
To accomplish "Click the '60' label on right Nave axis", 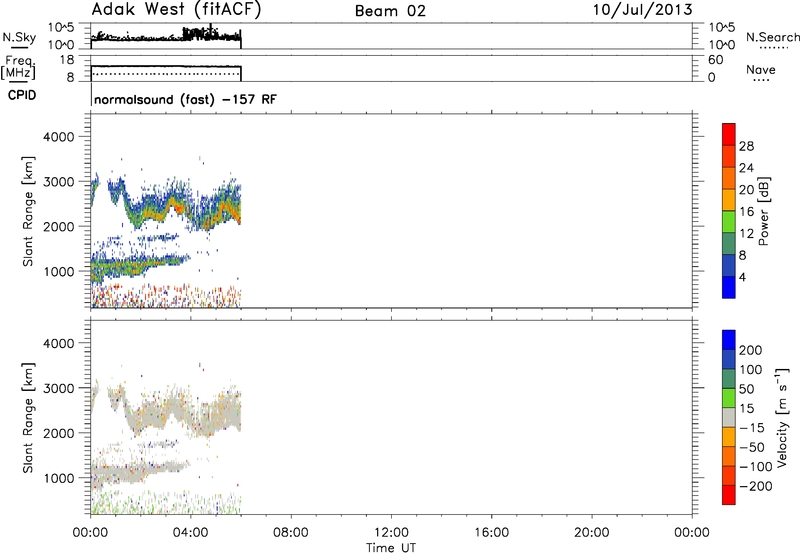I will pos(716,60).
